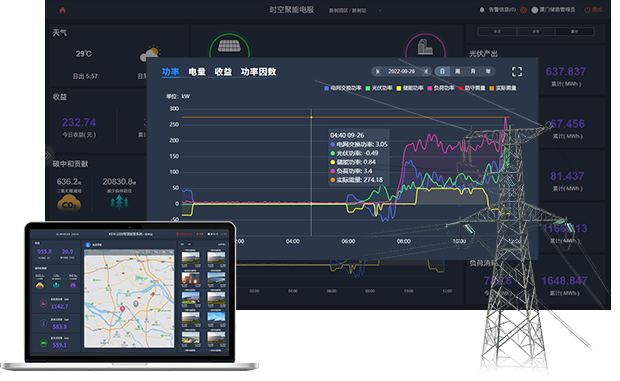The width and height of the screenshot is (620, 381).
Task: Expand the left sidebar chevron handle
Action: point(48,155)
